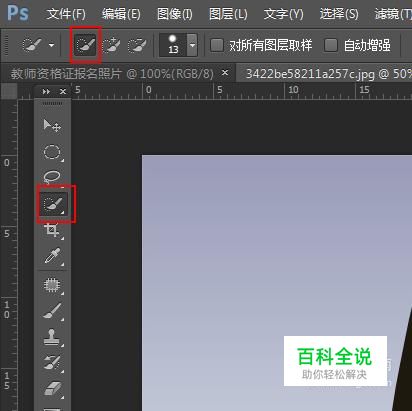Select the Elliptical Marquee tool

click(52, 152)
